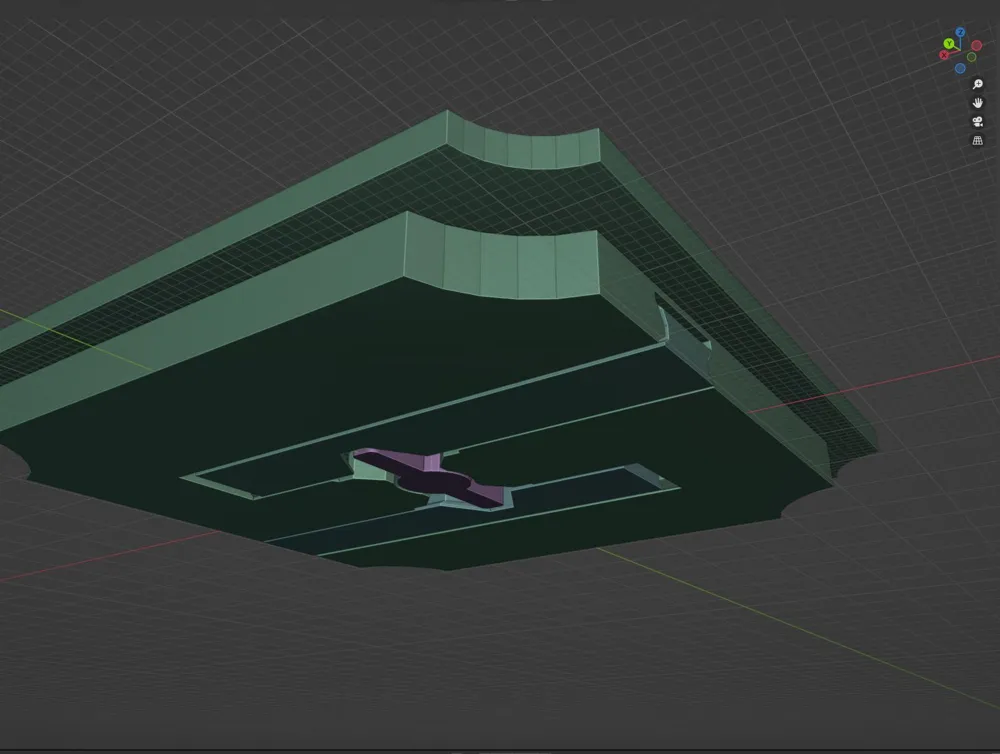
Task: Click the hand pan view icon
Action: click(x=978, y=103)
